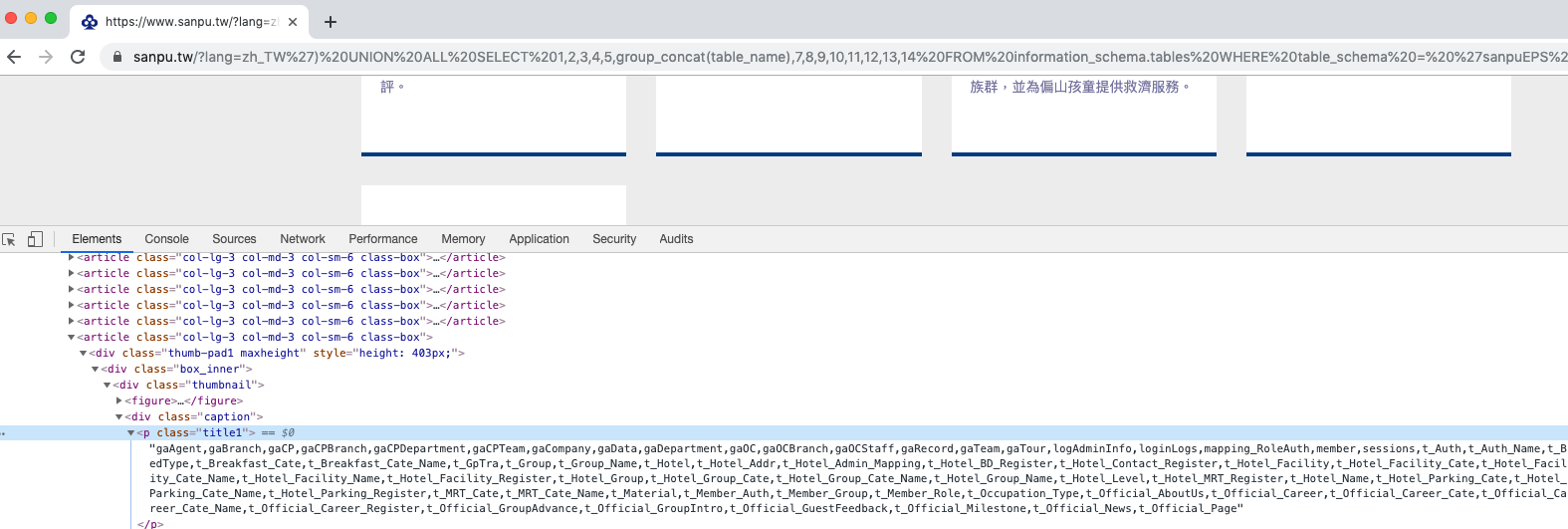Reload the sanpu.tw page

78,57
